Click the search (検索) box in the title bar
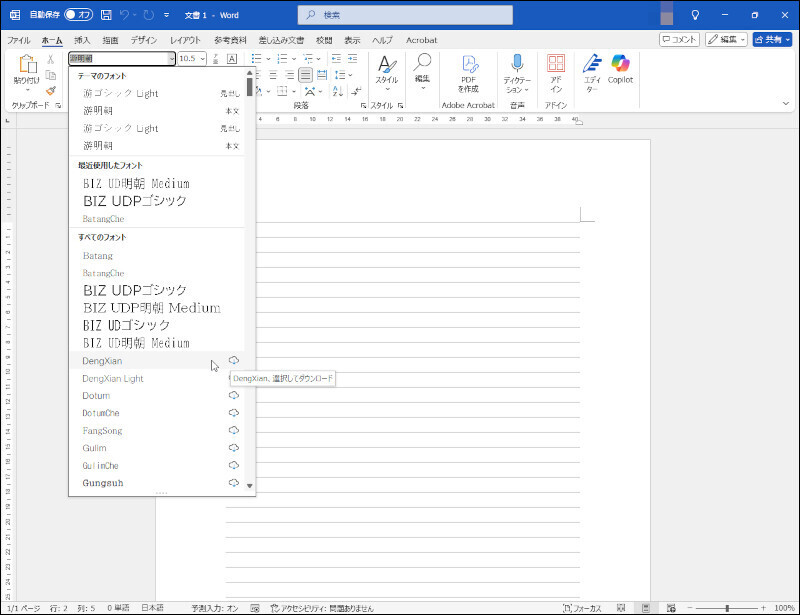The image size is (800, 615). click(405, 15)
